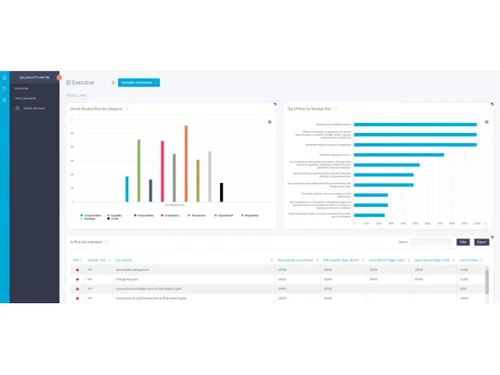This screenshot has width=500, height=375.
Task: Toggle Operational series in chart legend
Action: click(x=224, y=215)
